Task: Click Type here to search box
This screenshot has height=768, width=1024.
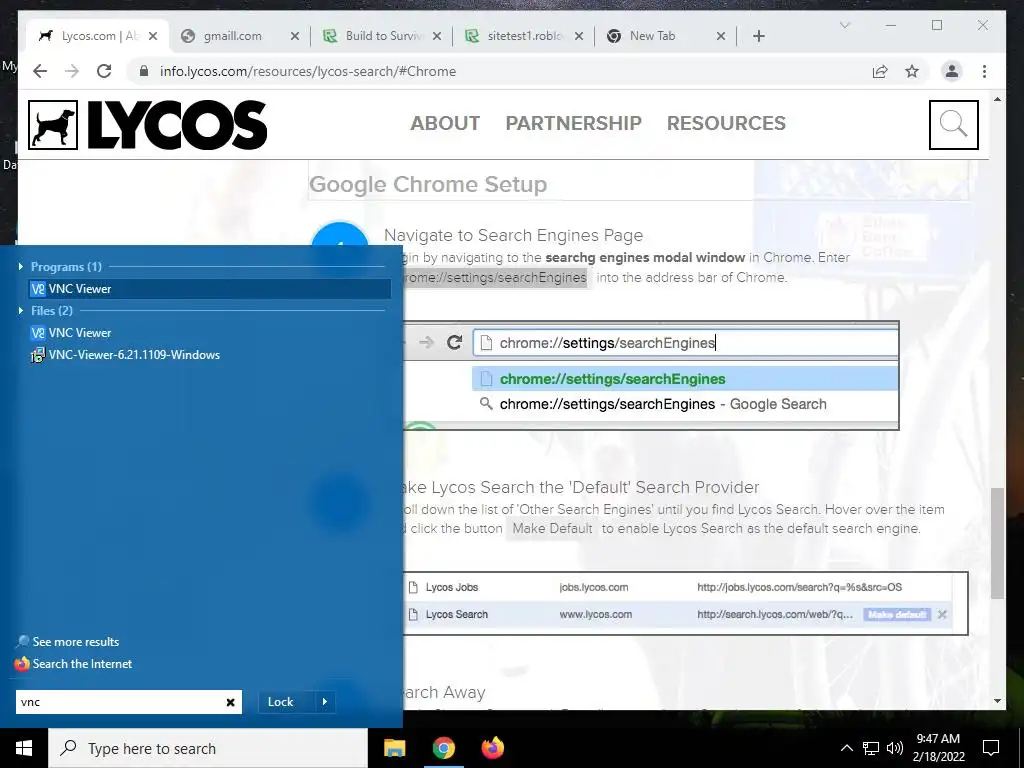Action: (208, 748)
